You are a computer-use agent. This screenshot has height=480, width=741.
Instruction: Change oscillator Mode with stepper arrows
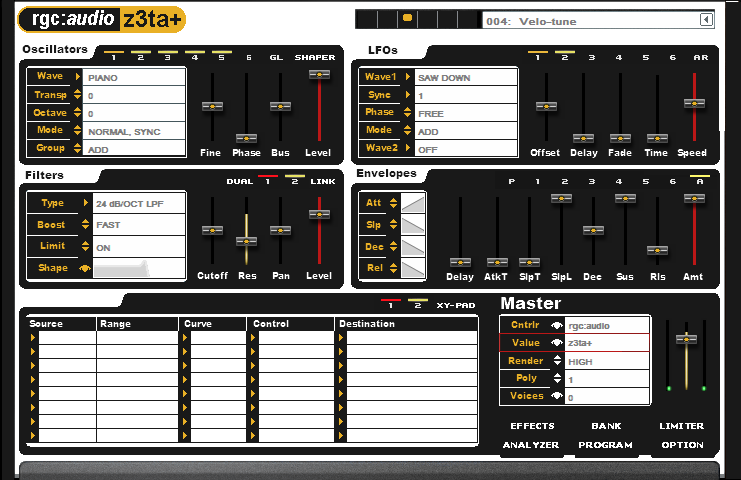[78, 130]
